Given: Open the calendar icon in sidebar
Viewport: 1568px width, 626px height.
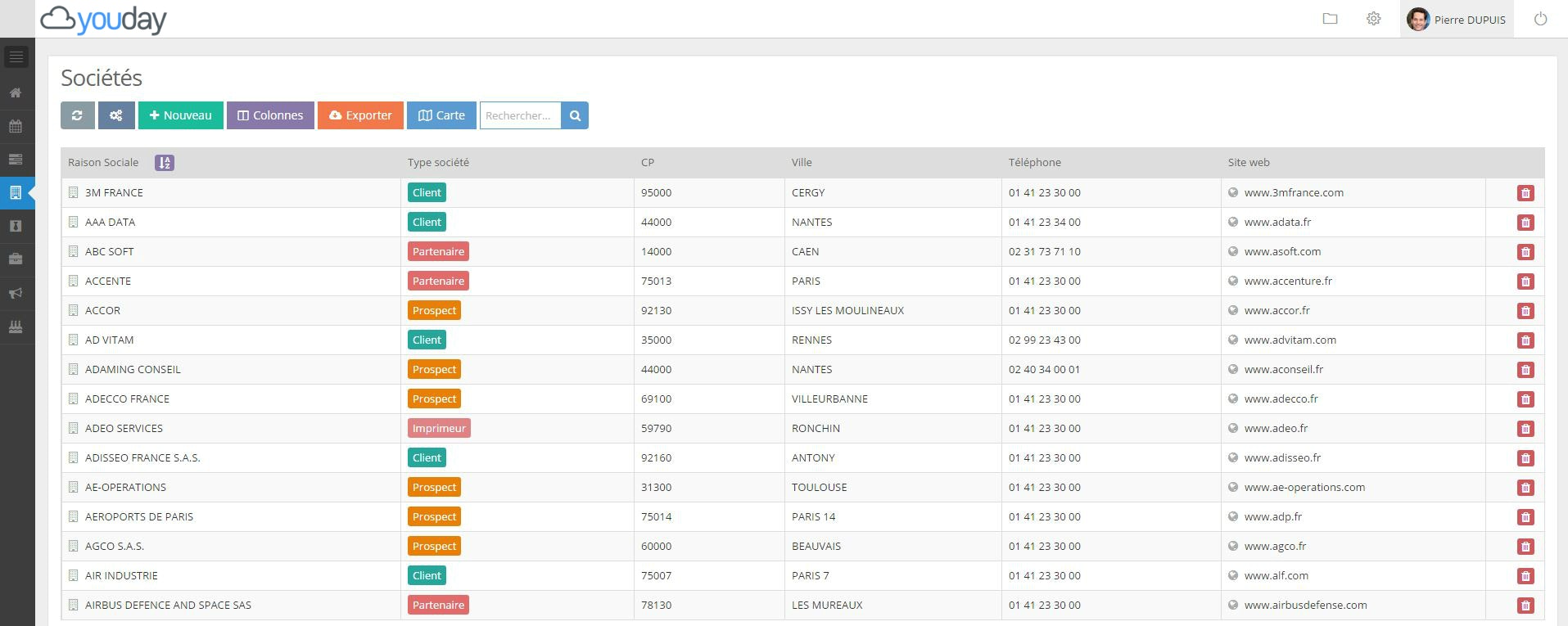Looking at the screenshot, I should pyautogui.click(x=16, y=126).
